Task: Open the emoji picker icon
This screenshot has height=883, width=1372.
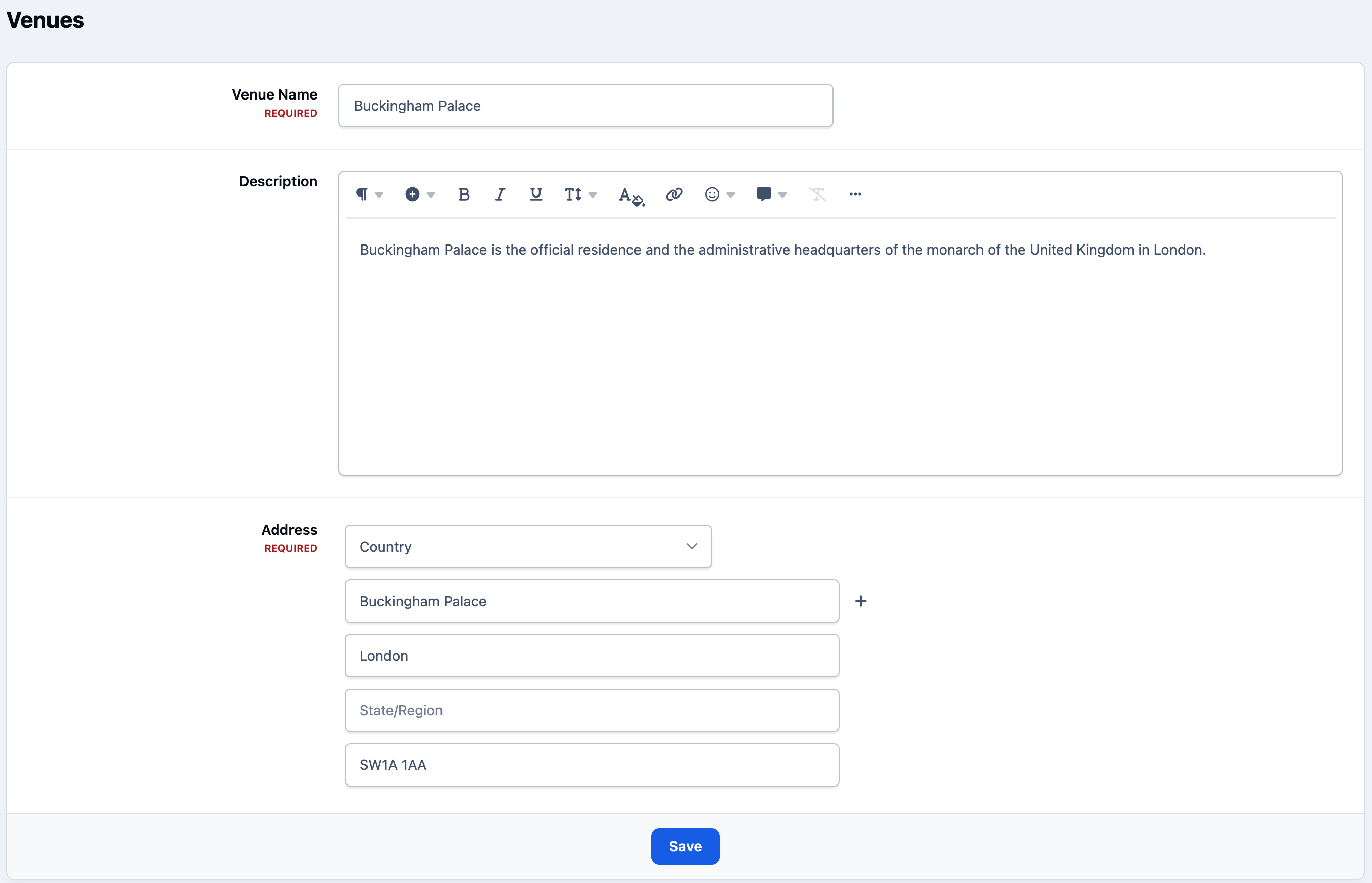Action: point(712,194)
